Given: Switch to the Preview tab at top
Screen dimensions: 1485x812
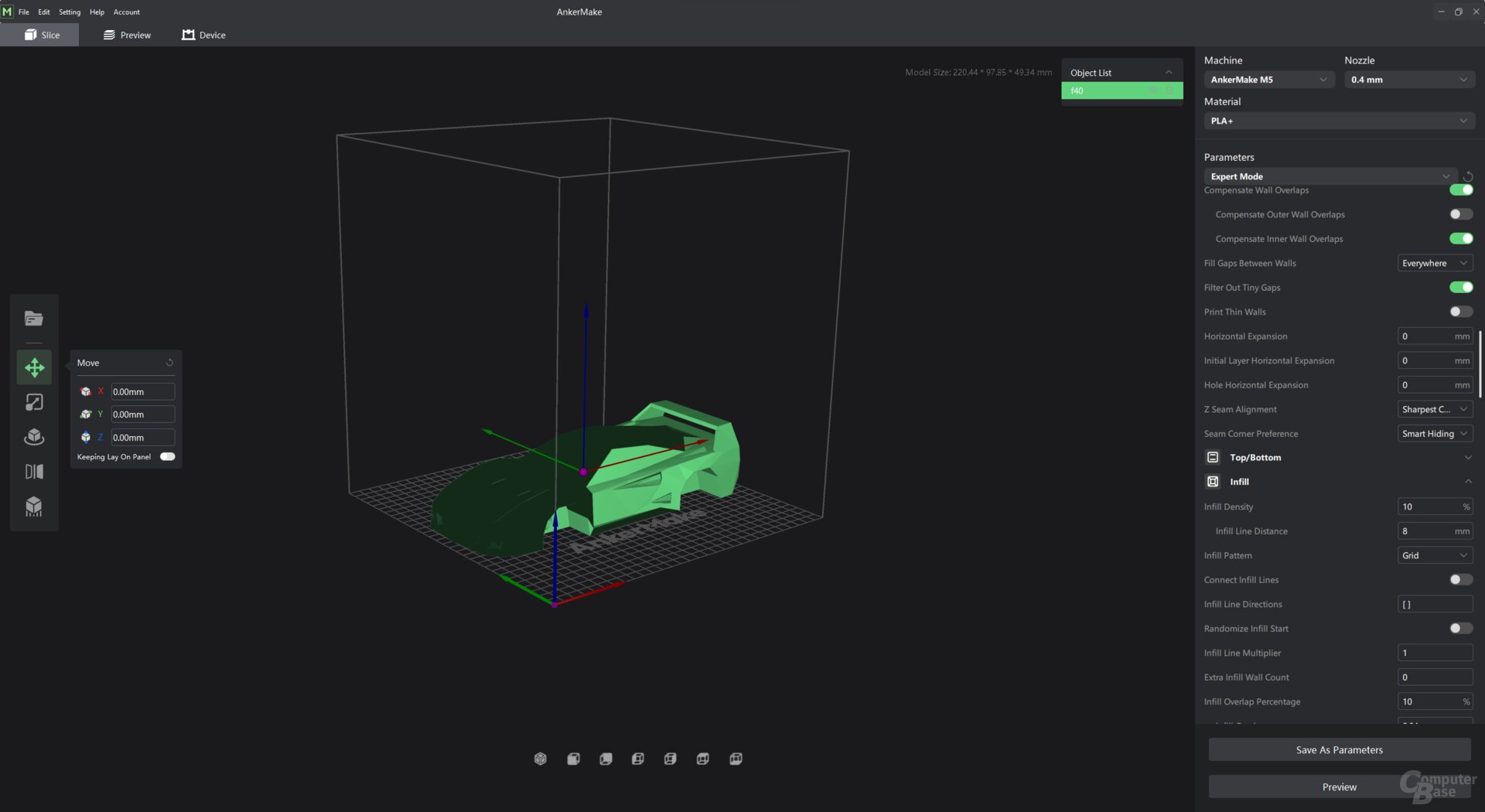Looking at the screenshot, I should [128, 35].
